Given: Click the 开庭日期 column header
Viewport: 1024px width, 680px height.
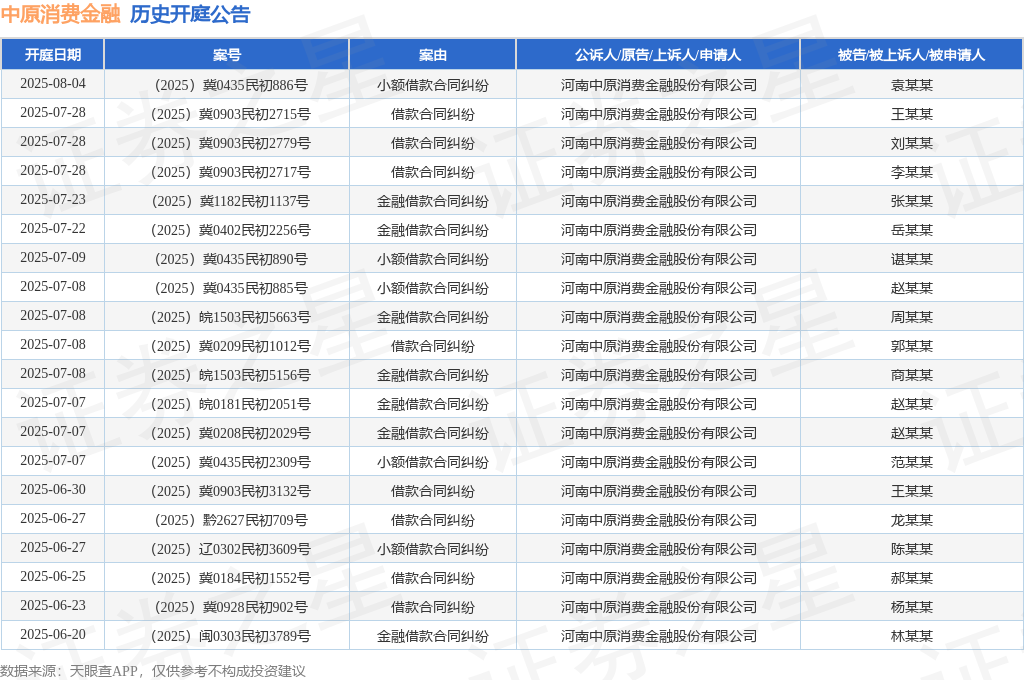Looking at the screenshot, I should [x=53, y=55].
